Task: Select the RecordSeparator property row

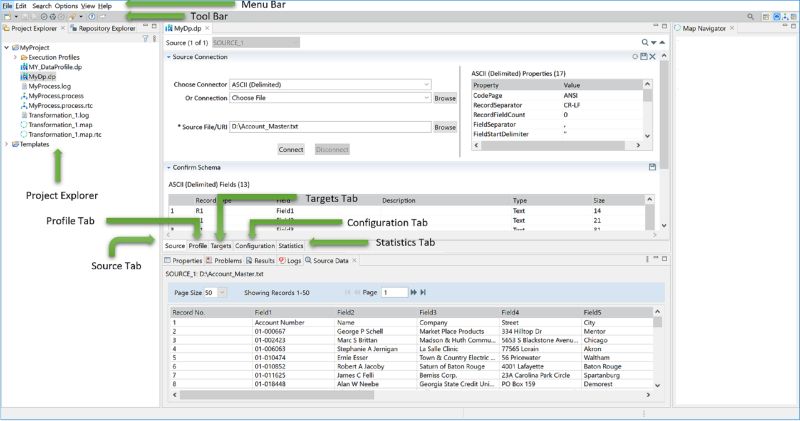Action: tap(557, 105)
